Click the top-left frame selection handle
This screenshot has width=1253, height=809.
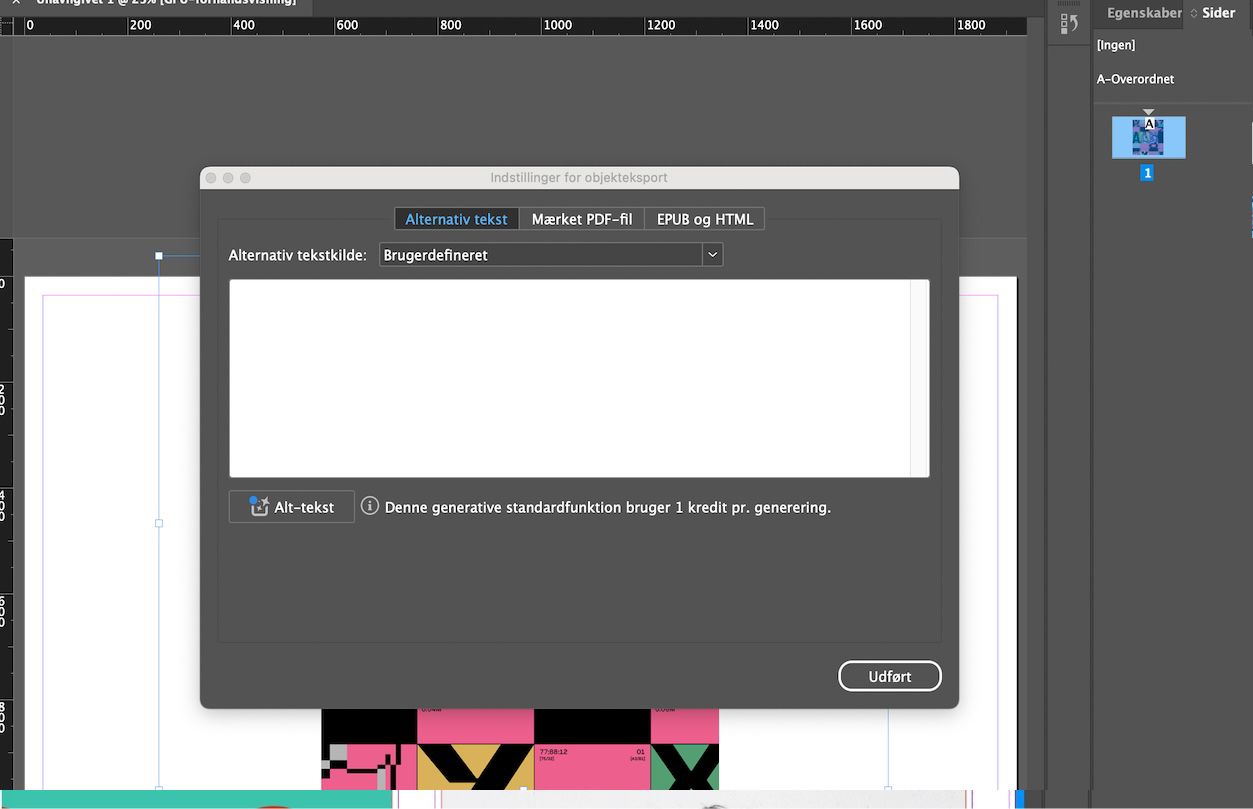(159, 256)
